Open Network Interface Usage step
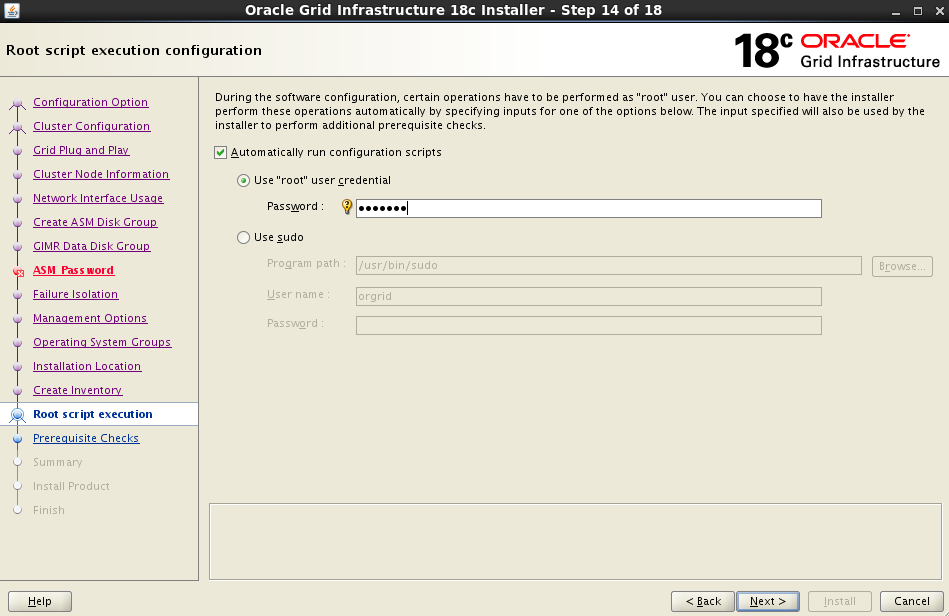Image resolution: width=949 pixels, height=616 pixels. point(98,198)
